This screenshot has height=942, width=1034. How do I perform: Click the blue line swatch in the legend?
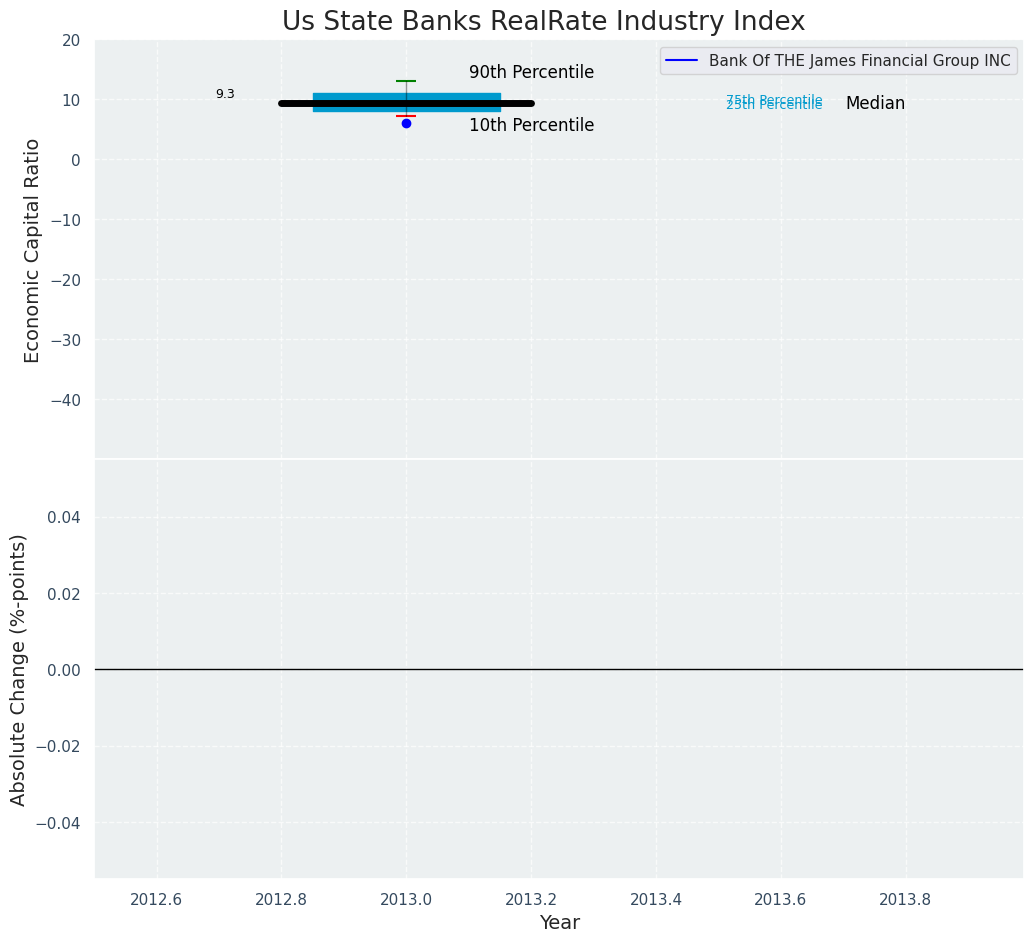click(x=681, y=61)
